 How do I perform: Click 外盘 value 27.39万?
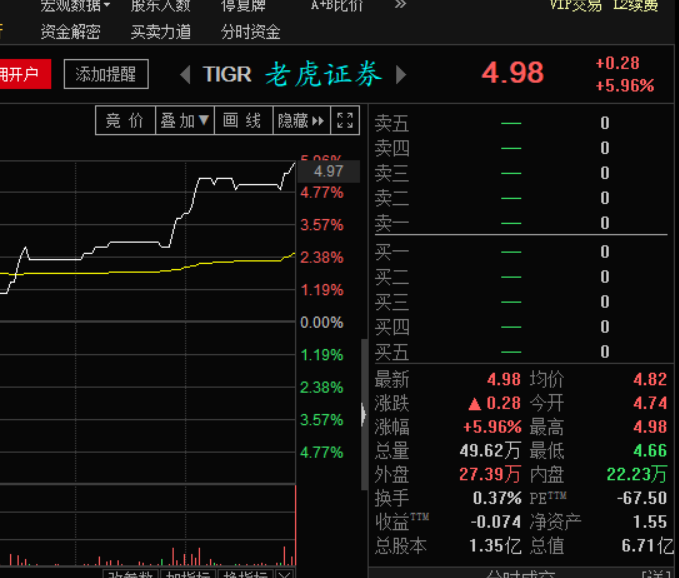point(490,475)
